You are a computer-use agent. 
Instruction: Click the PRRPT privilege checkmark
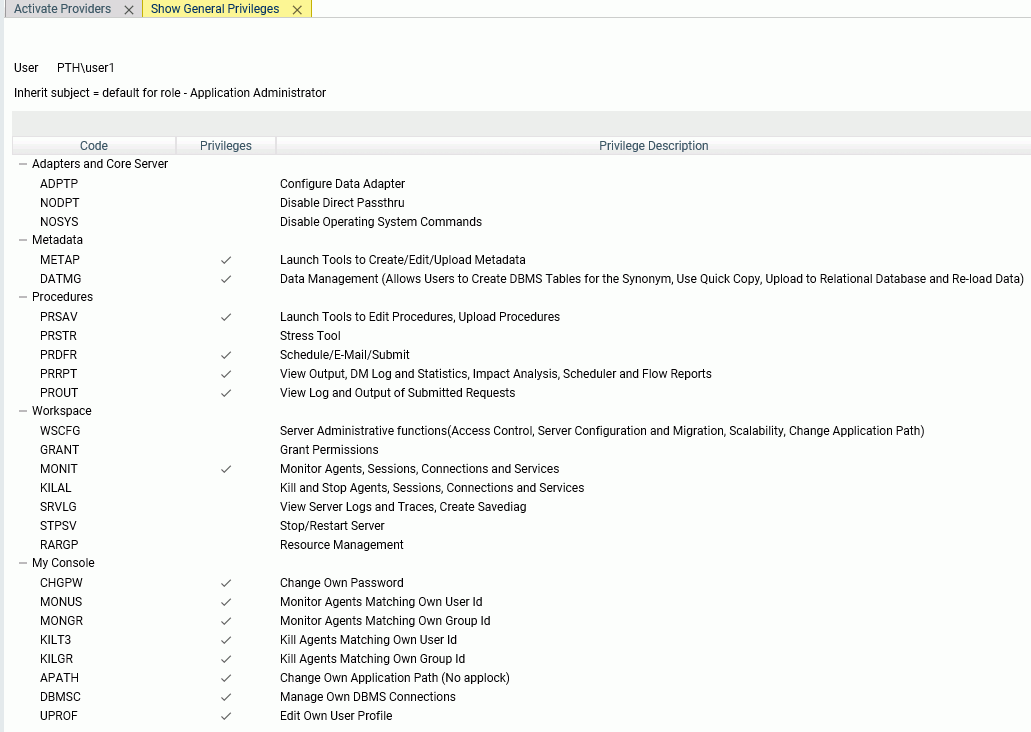(226, 374)
